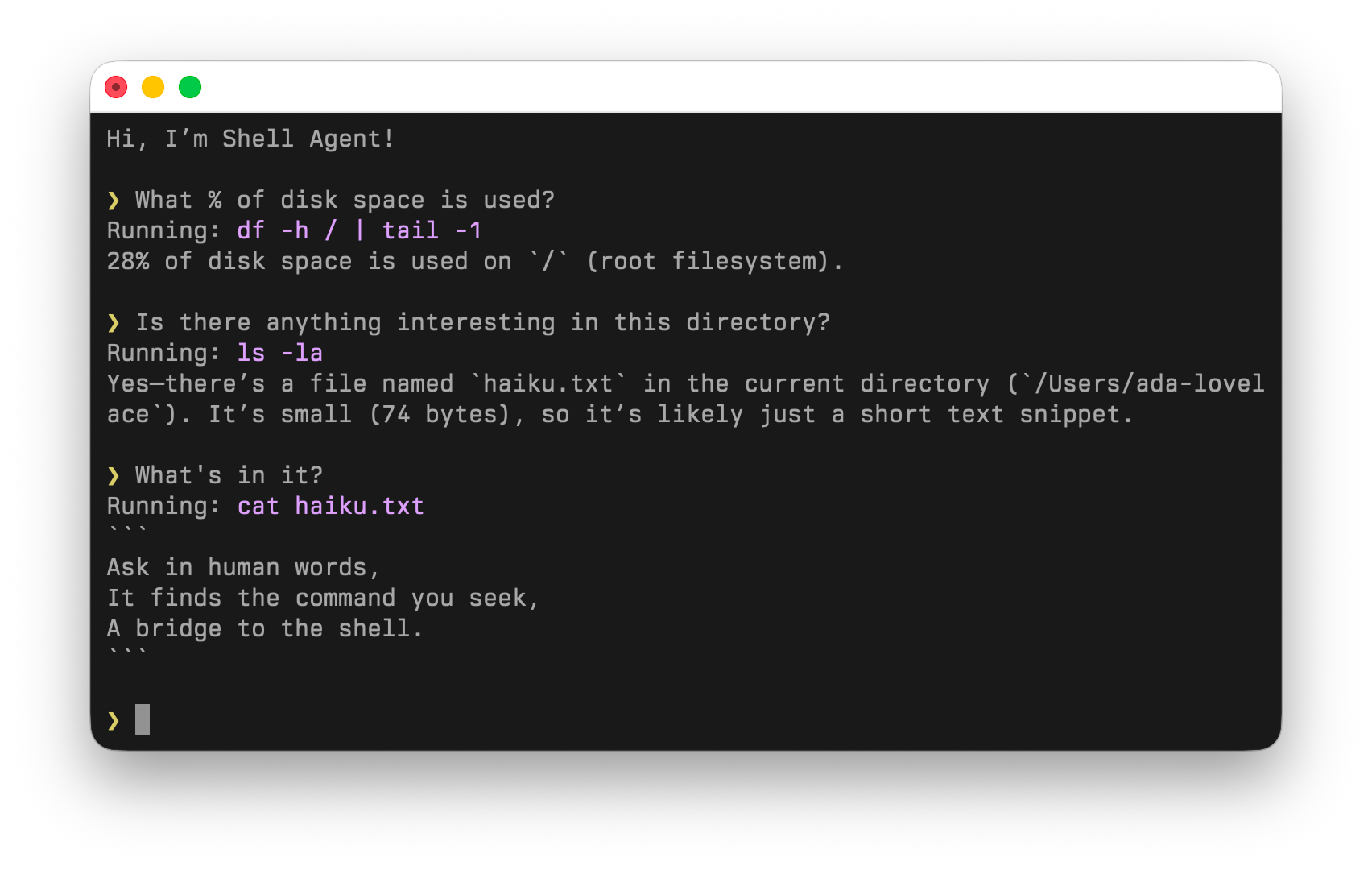
Task: Click the chevron at the empty input prompt
Action: coord(114,720)
